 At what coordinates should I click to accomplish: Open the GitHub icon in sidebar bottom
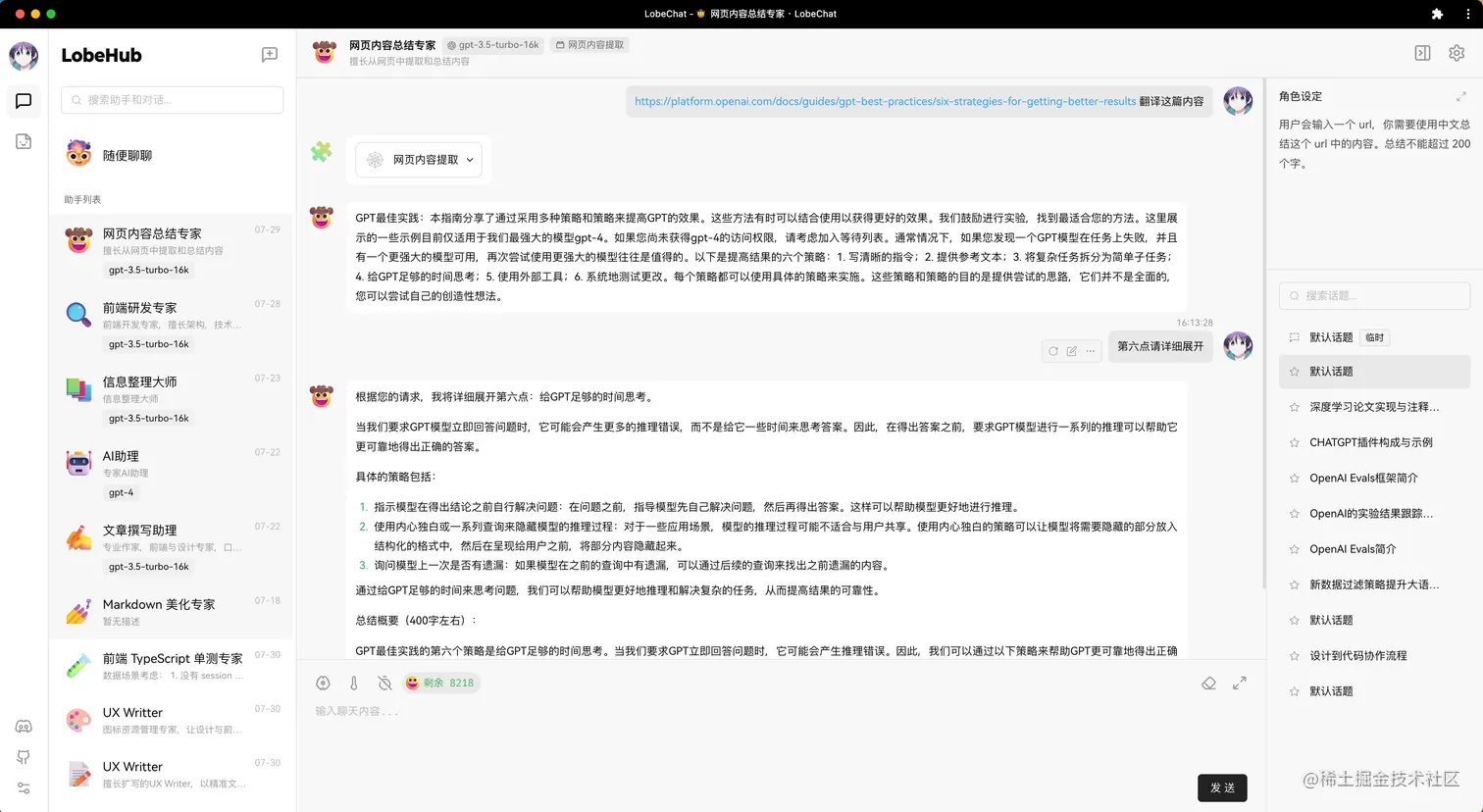[24, 757]
